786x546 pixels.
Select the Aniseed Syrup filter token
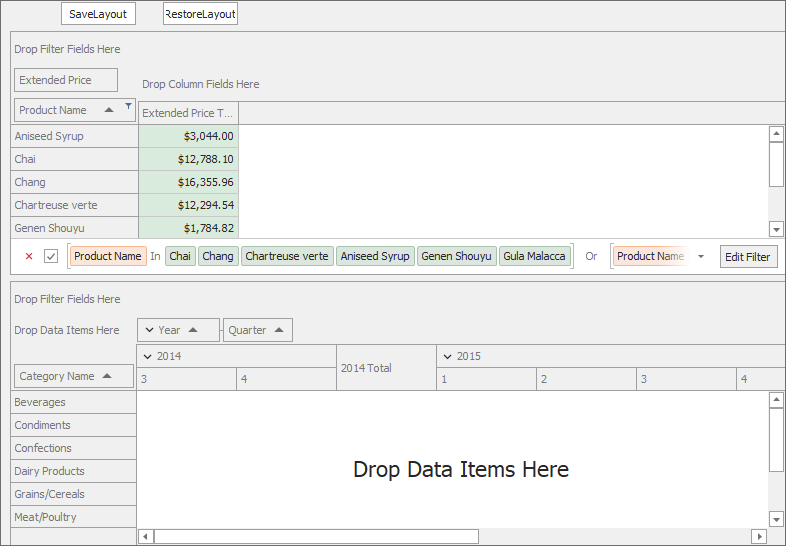(375, 256)
